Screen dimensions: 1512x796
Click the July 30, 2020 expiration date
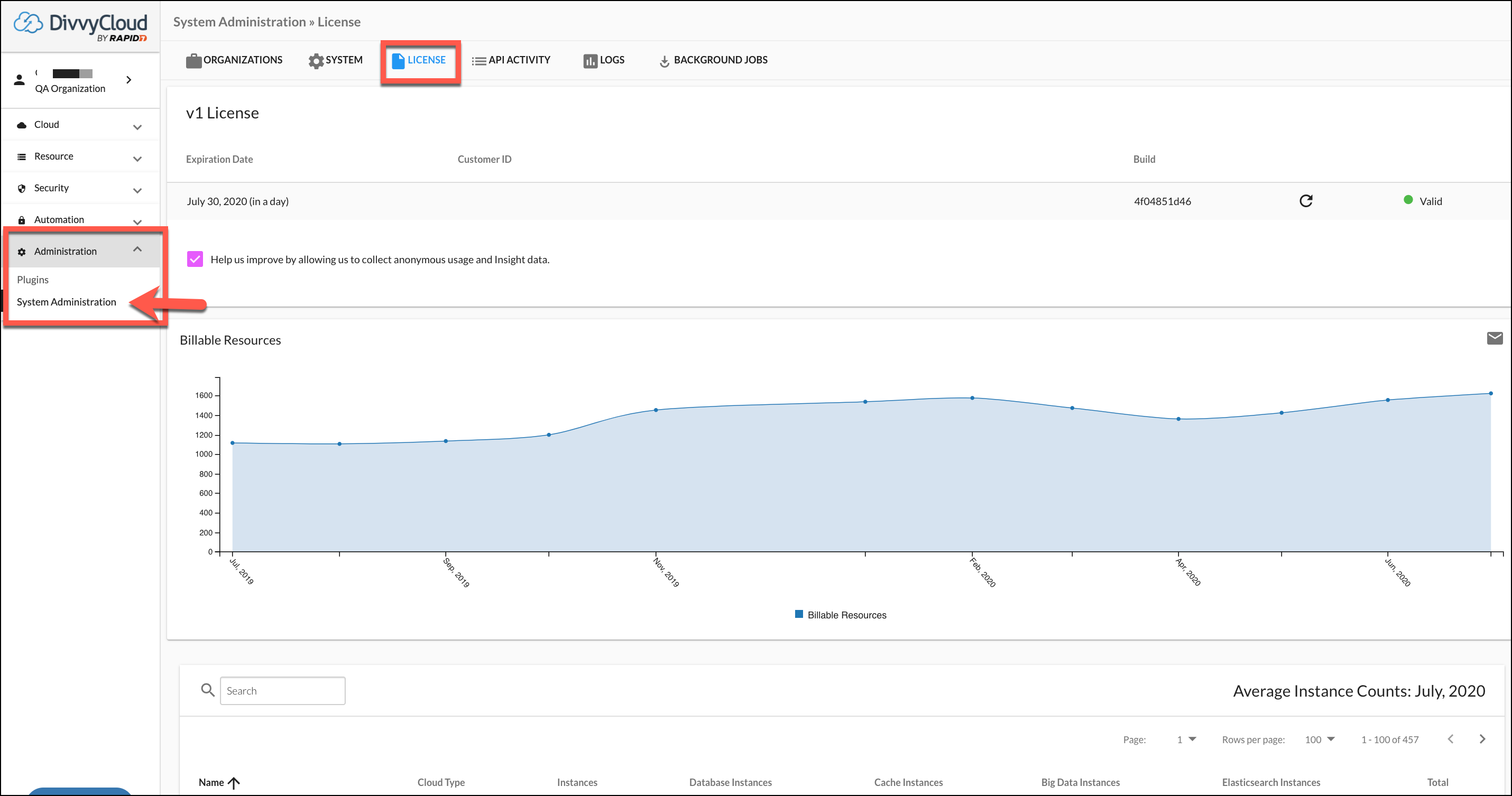[x=237, y=201]
